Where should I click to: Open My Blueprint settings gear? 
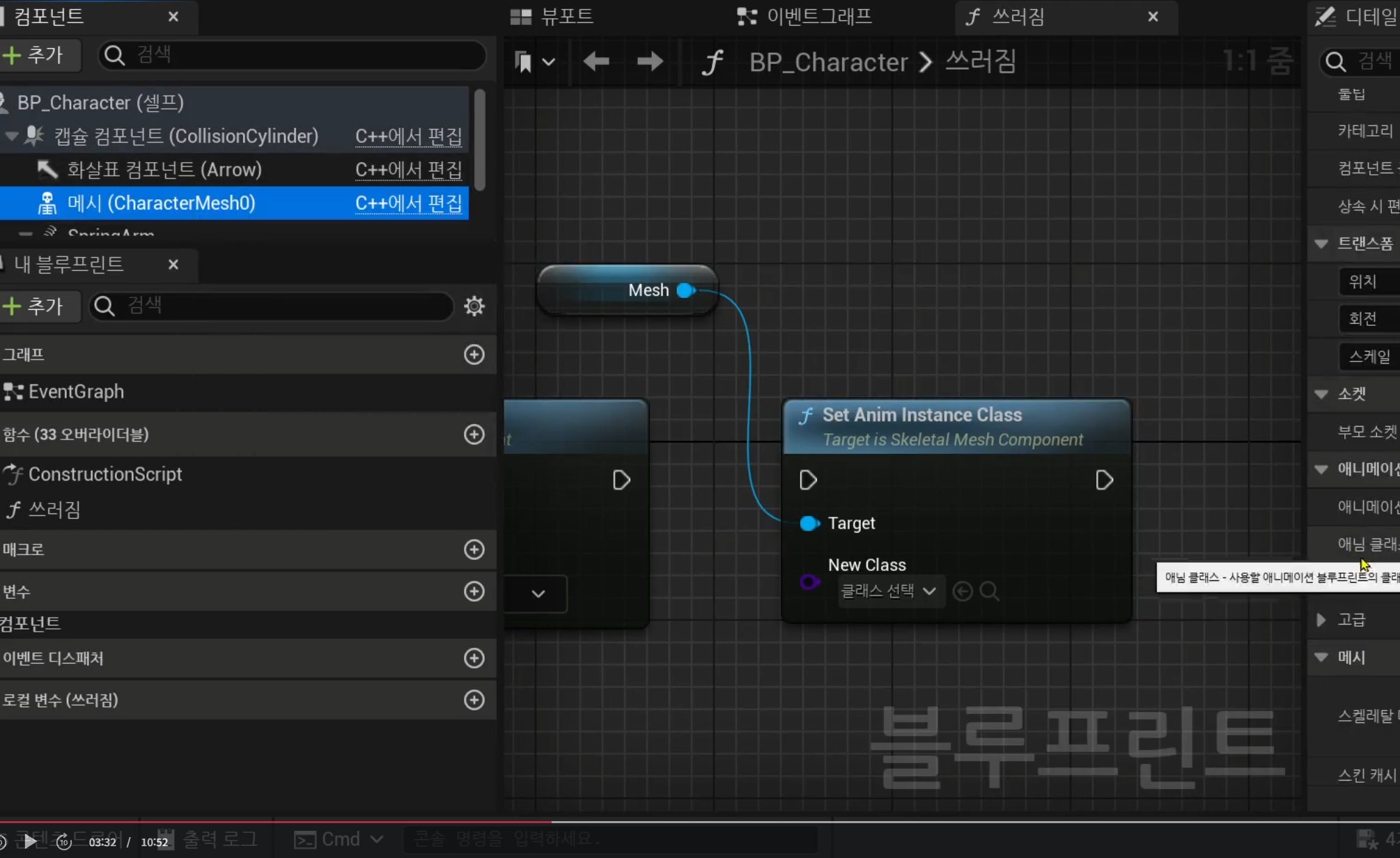pos(474,306)
